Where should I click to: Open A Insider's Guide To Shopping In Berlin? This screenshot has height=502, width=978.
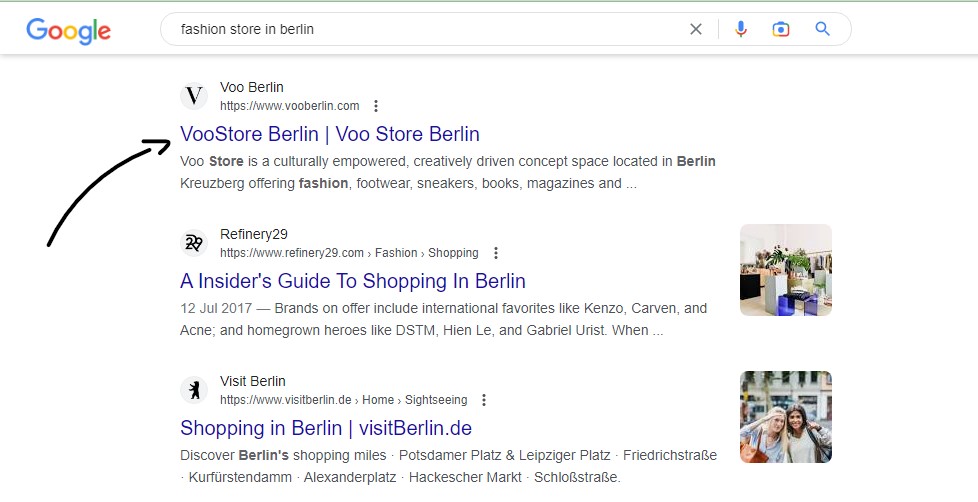[353, 281]
